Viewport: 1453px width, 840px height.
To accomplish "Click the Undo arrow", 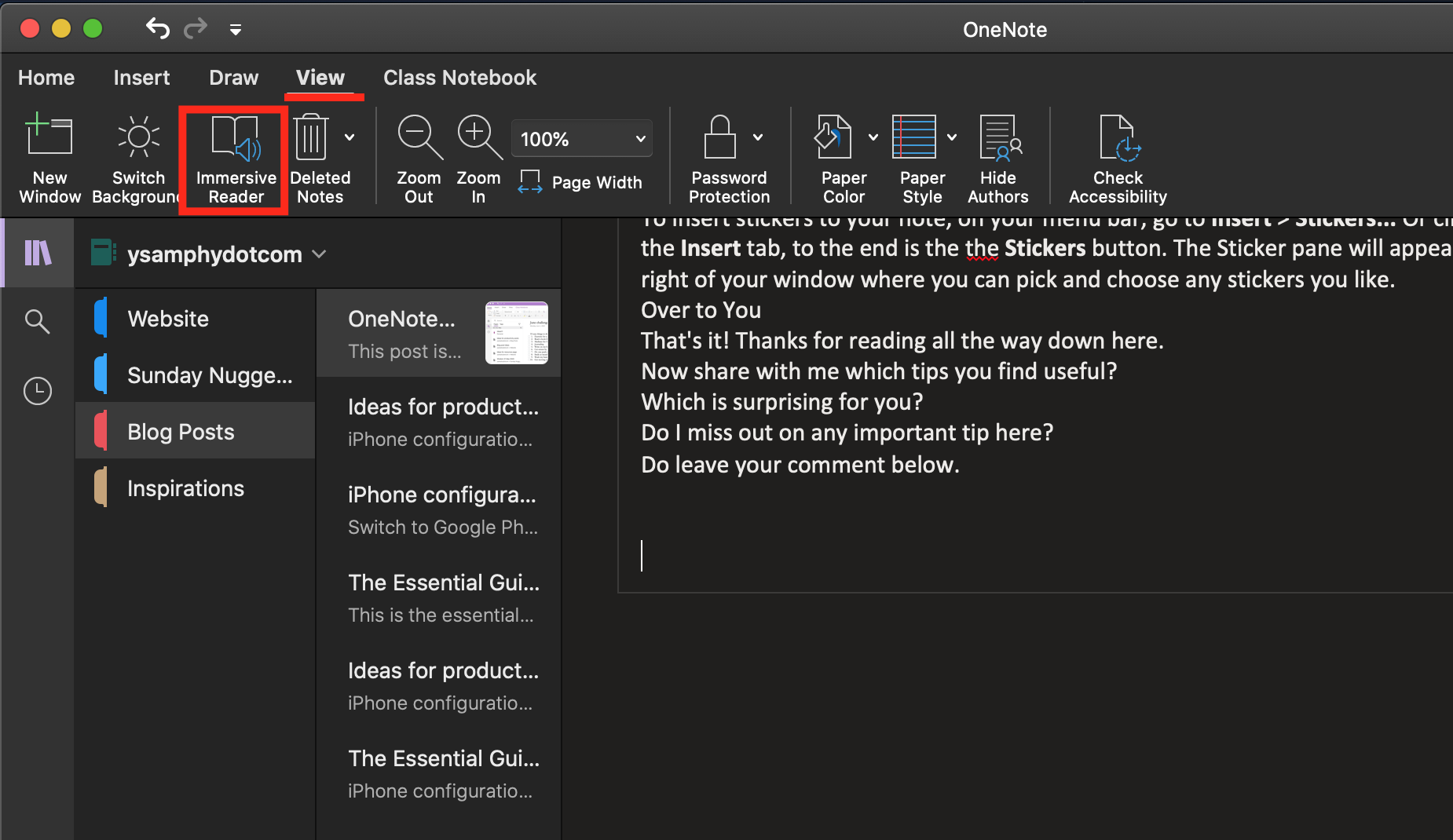I will [158, 29].
